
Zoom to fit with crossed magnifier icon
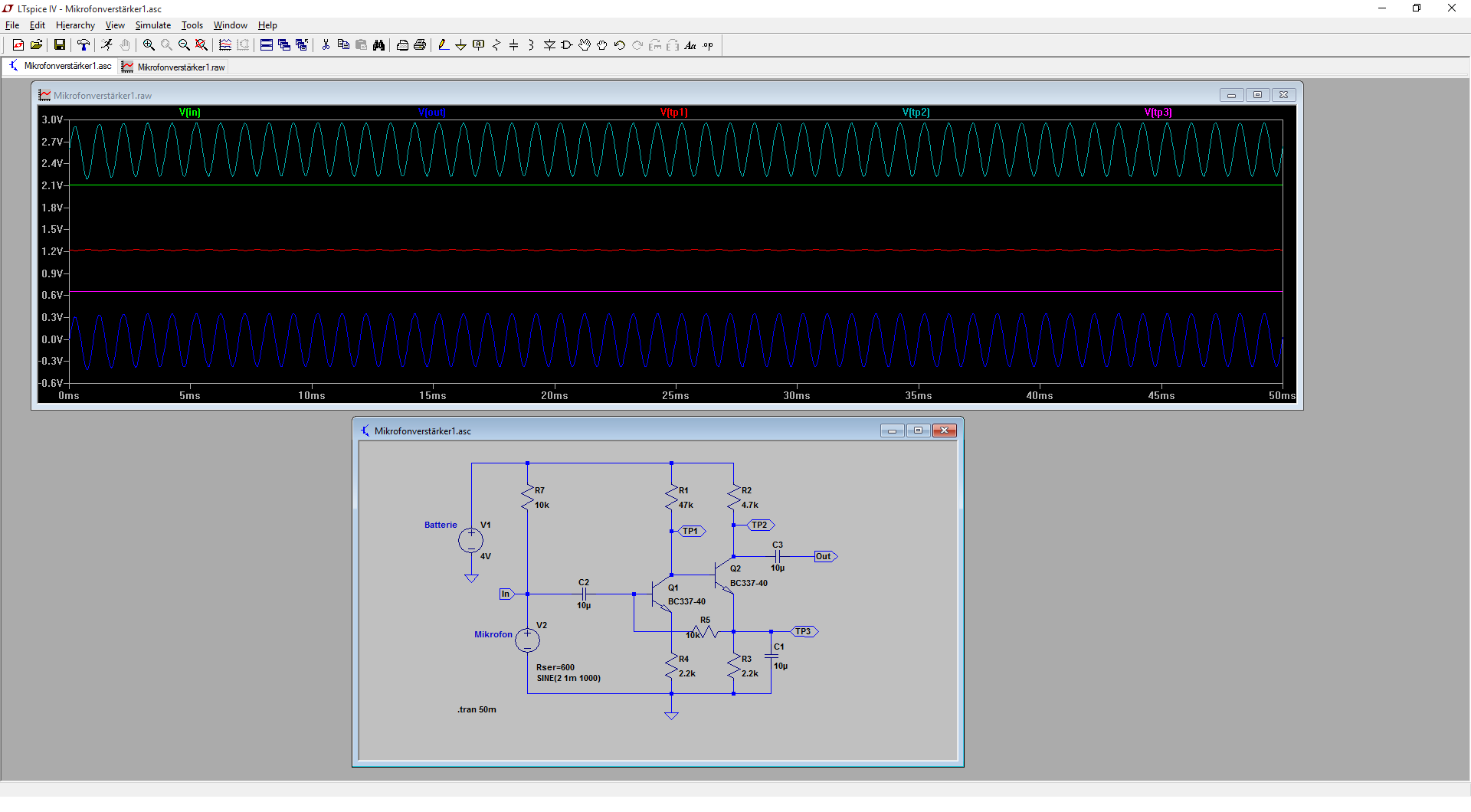[x=201, y=45]
